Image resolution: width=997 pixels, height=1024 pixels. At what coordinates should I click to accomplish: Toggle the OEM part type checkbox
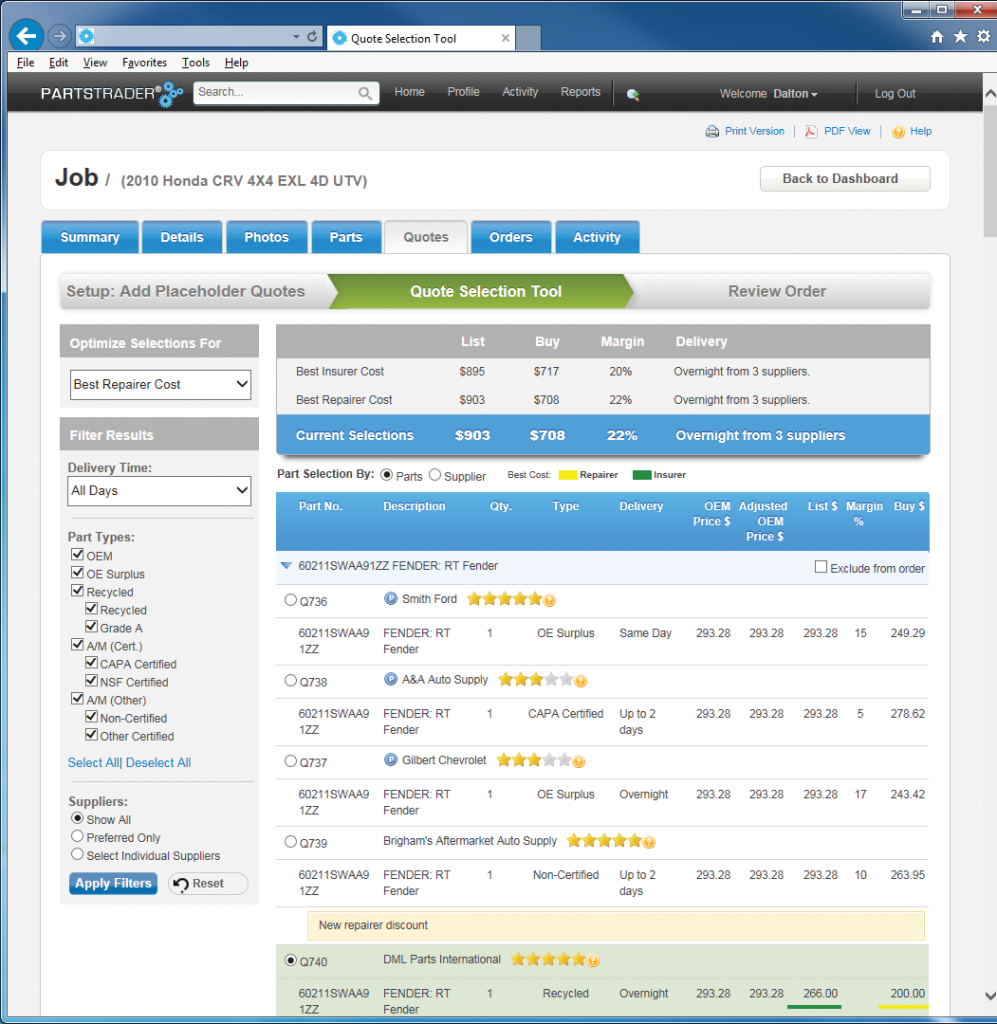78,554
